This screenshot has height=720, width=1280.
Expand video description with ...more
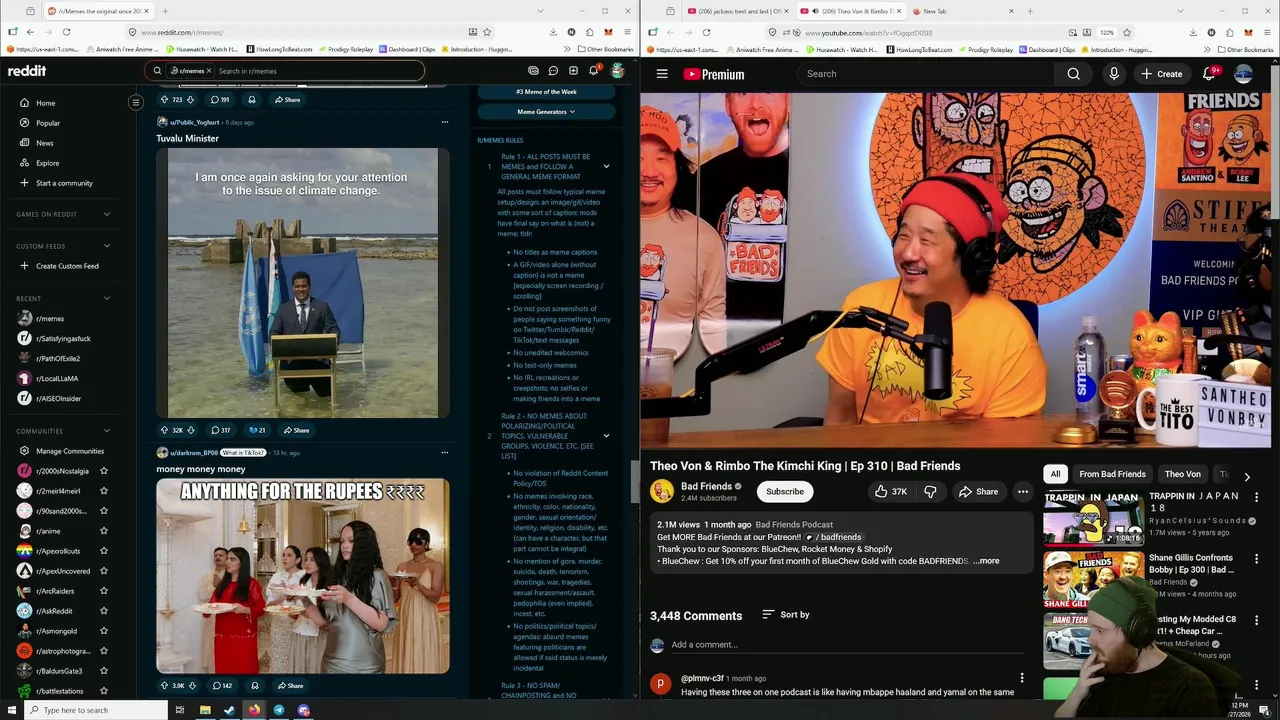(986, 561)
